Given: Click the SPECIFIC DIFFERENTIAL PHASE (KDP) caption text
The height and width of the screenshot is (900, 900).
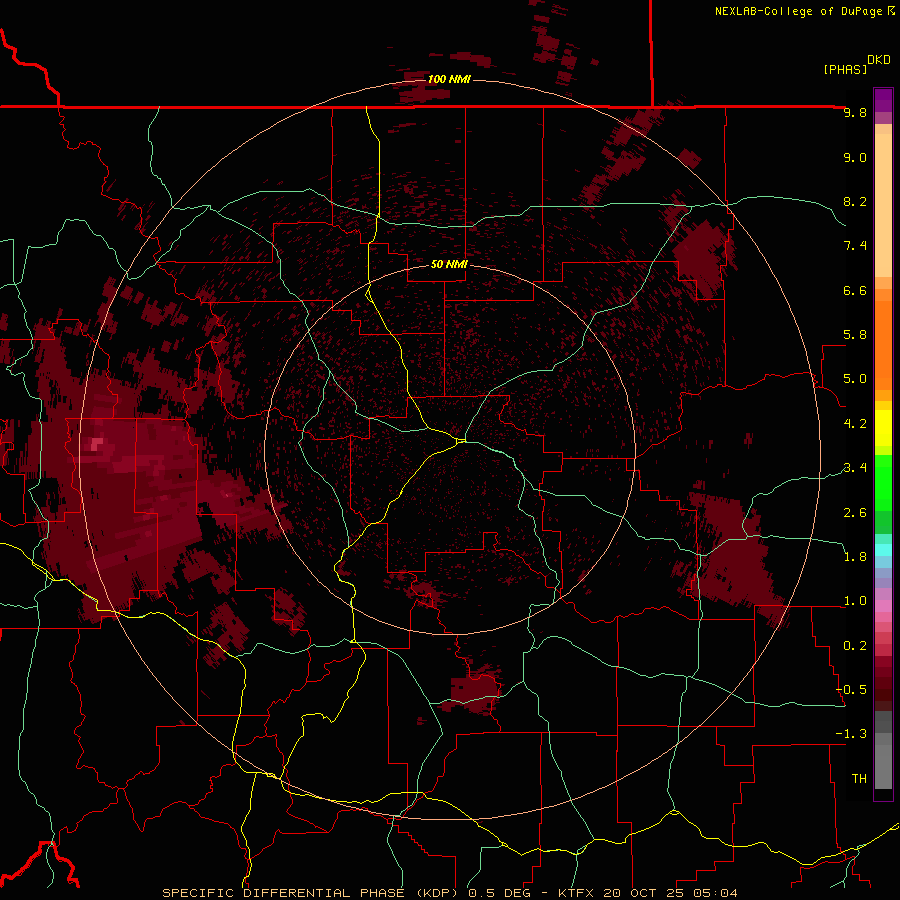Looking at the screenshot, I should tap(312, 893).
